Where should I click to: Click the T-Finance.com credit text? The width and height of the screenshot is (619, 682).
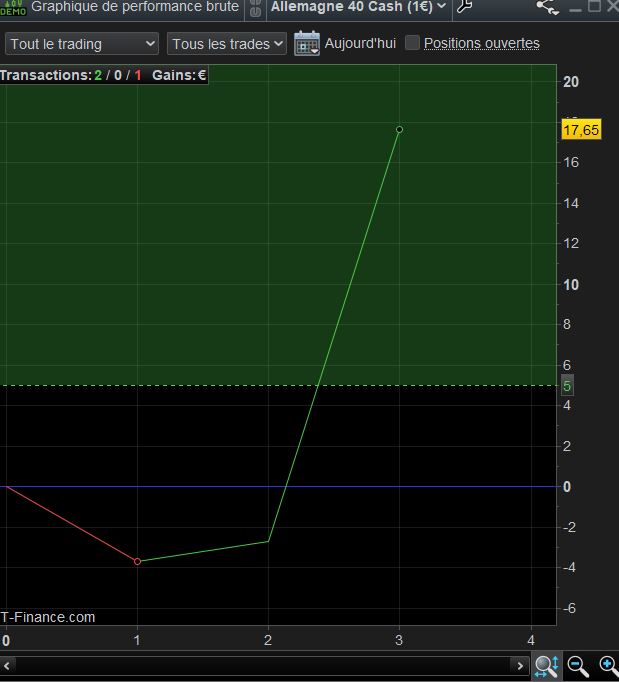[x=47, y=617]
